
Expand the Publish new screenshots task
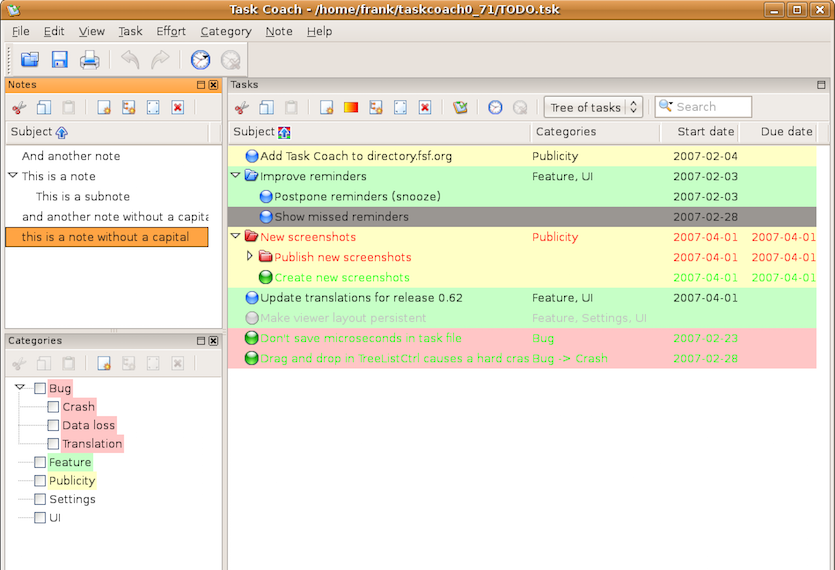pos(250,257)
